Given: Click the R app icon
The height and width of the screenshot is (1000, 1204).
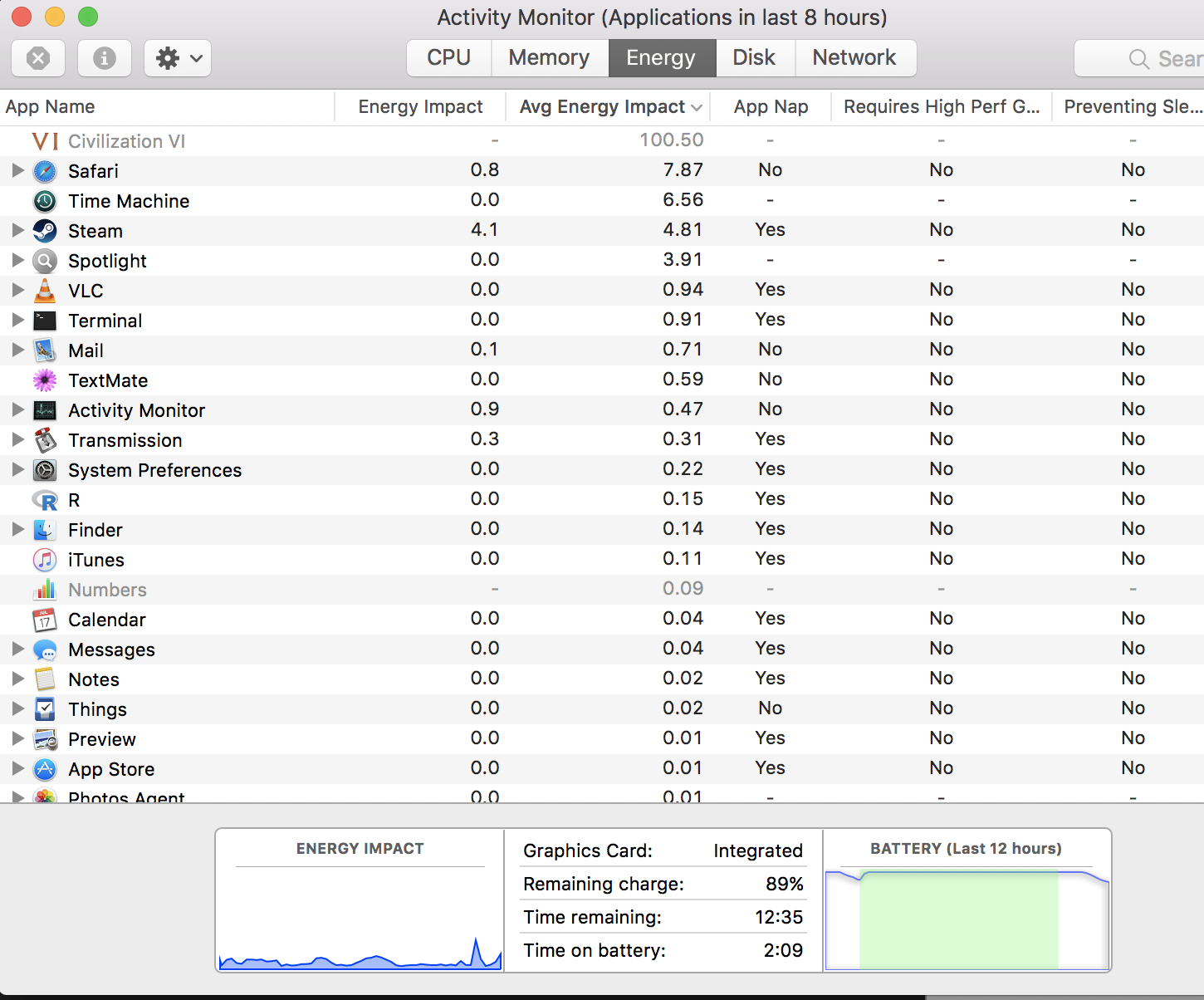Looking at the screenshot, I should coord(45,500).
